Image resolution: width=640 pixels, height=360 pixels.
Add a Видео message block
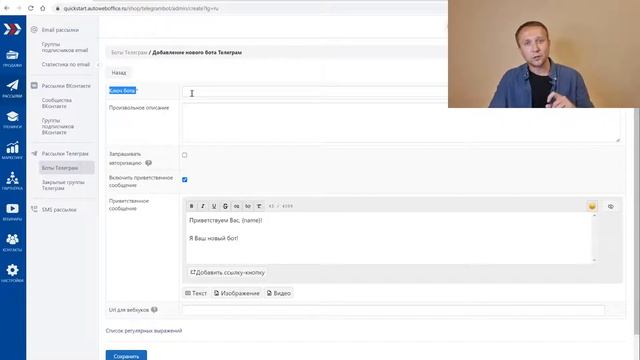278,293
